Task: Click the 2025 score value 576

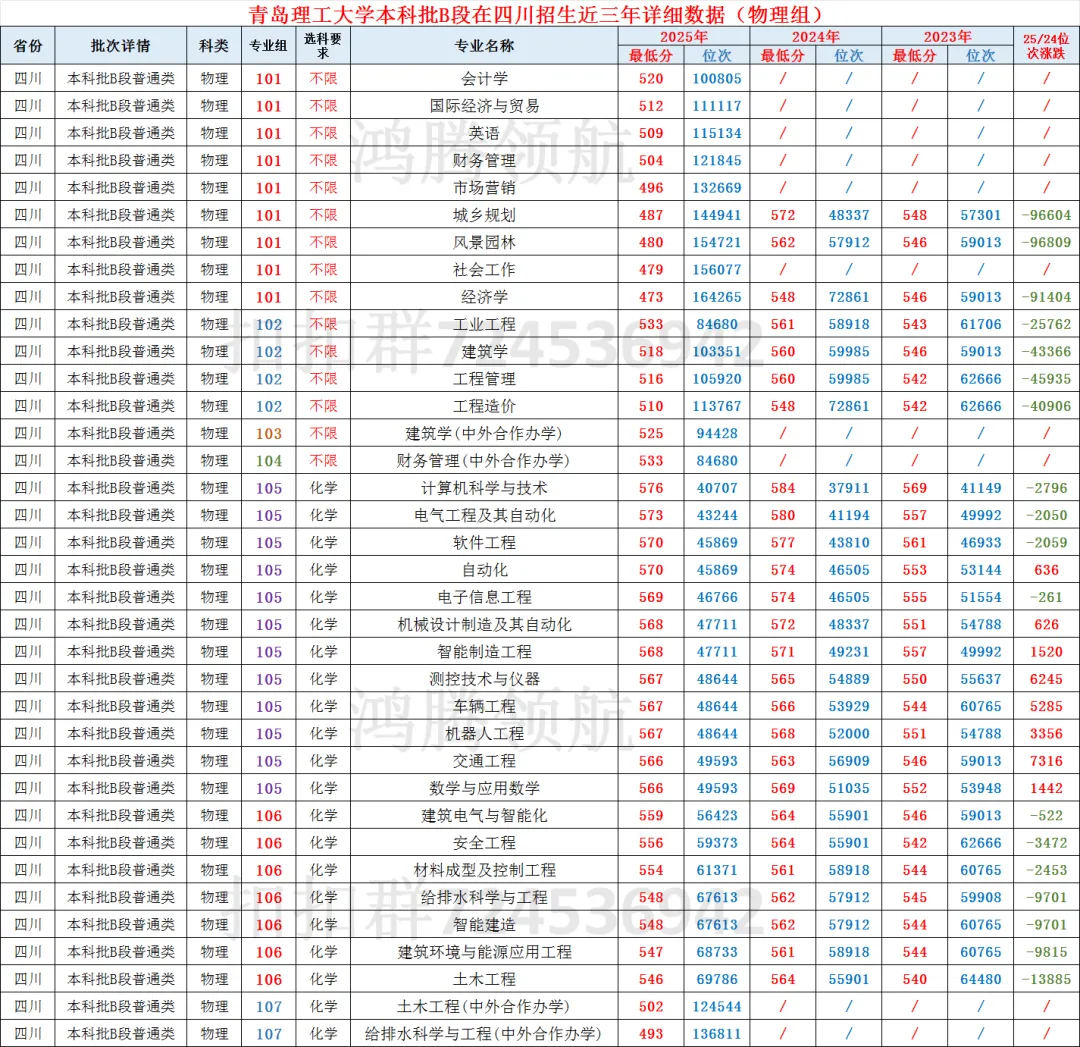Action: 651,488
